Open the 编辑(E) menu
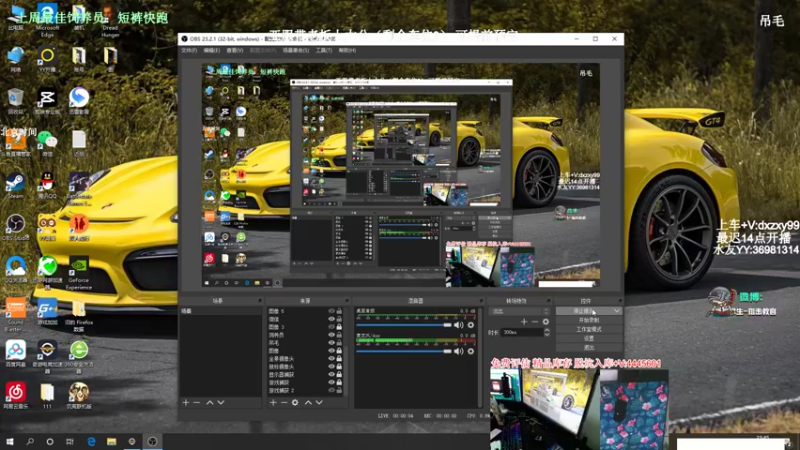Viewport: 800px width, 450px height. pyautogui.click(x=212, y=51)
